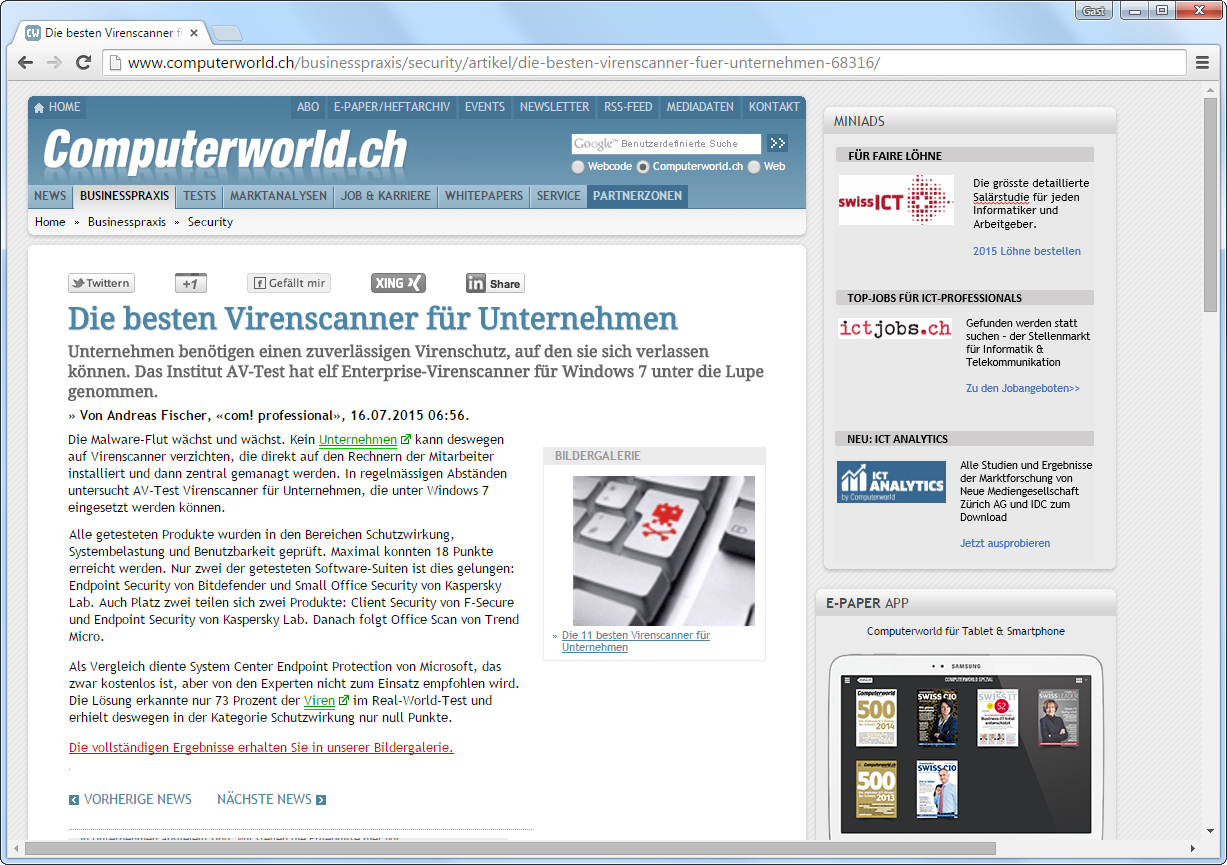Viewport: 1227px width, 865px height.
Task: Click the custom Google search input field
Action: (666, 144)
